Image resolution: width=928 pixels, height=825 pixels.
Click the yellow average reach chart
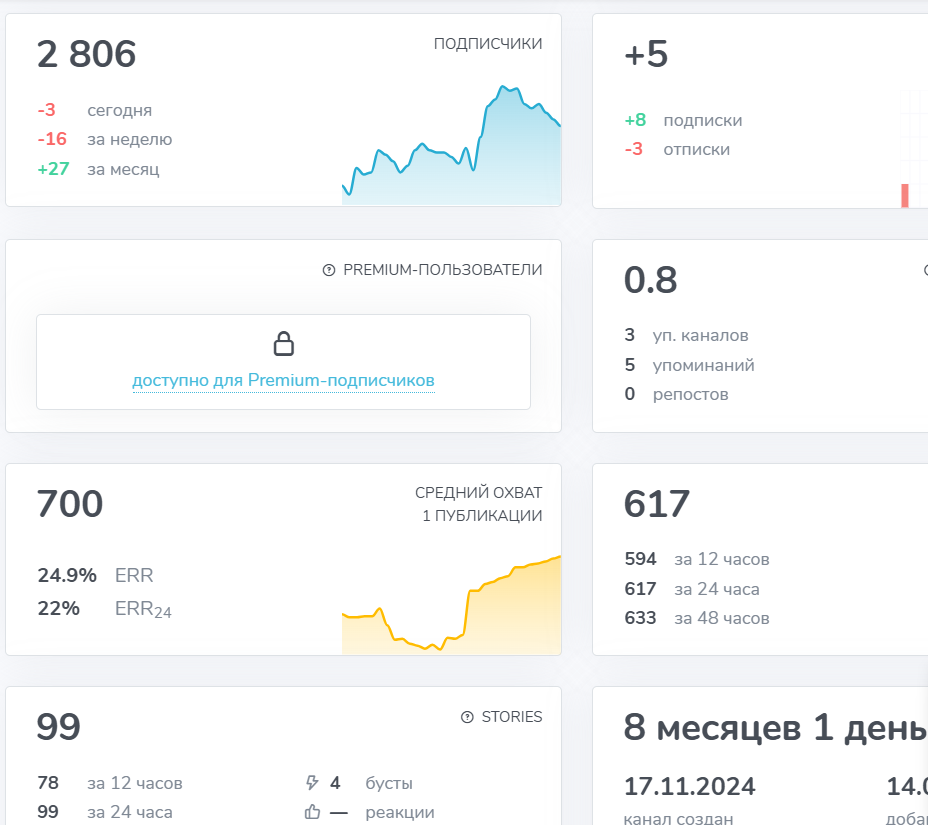(x=451, y=610)
